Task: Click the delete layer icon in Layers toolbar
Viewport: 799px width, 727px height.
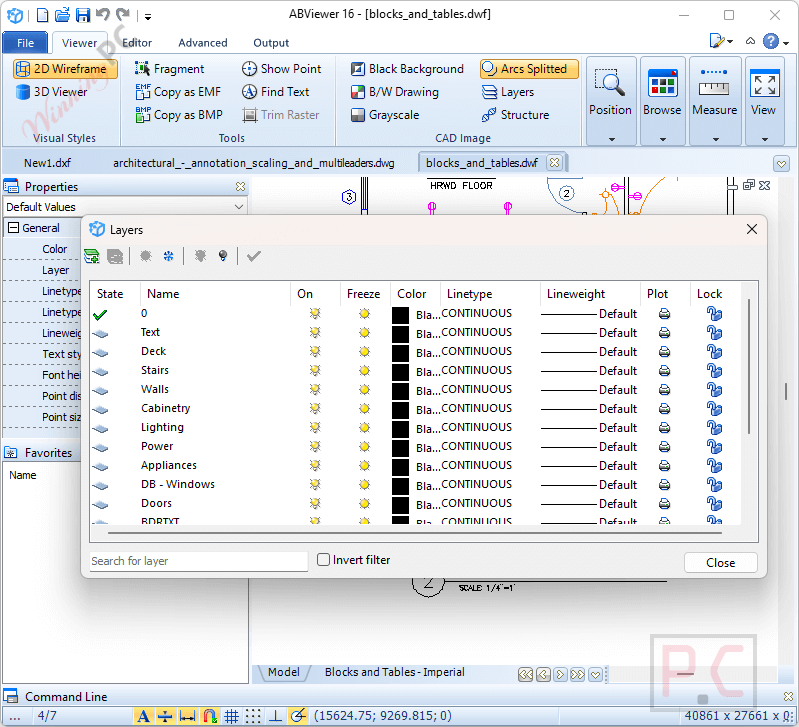Action: coord(115,256)
